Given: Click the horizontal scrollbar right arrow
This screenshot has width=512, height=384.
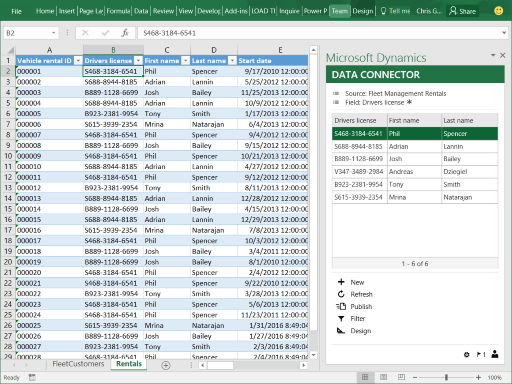Looking at the screenshot, I should (303, 365).
